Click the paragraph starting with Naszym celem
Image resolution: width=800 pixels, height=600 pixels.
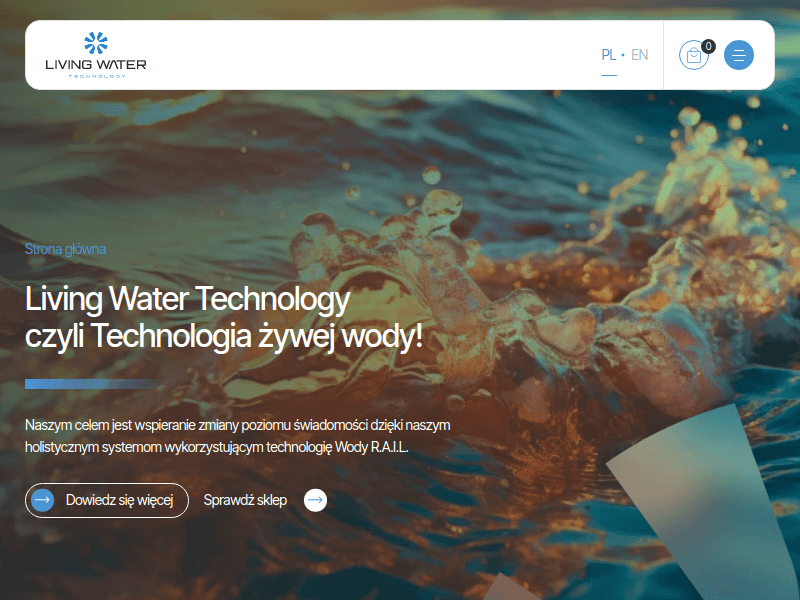pyautogui.click(x=237, y=436)
